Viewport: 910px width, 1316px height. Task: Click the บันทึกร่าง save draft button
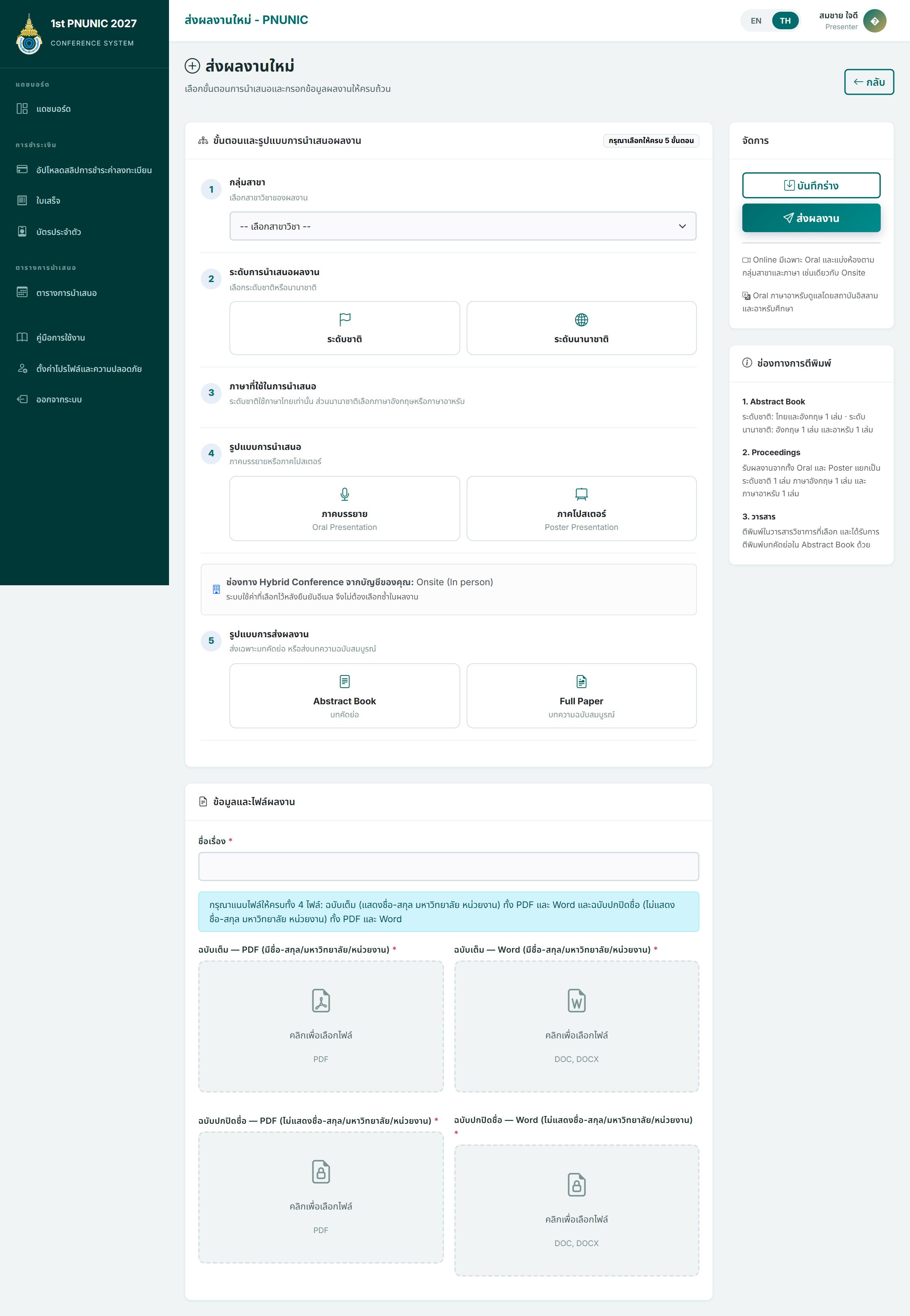pyautogui.click(x=811, y=185)
